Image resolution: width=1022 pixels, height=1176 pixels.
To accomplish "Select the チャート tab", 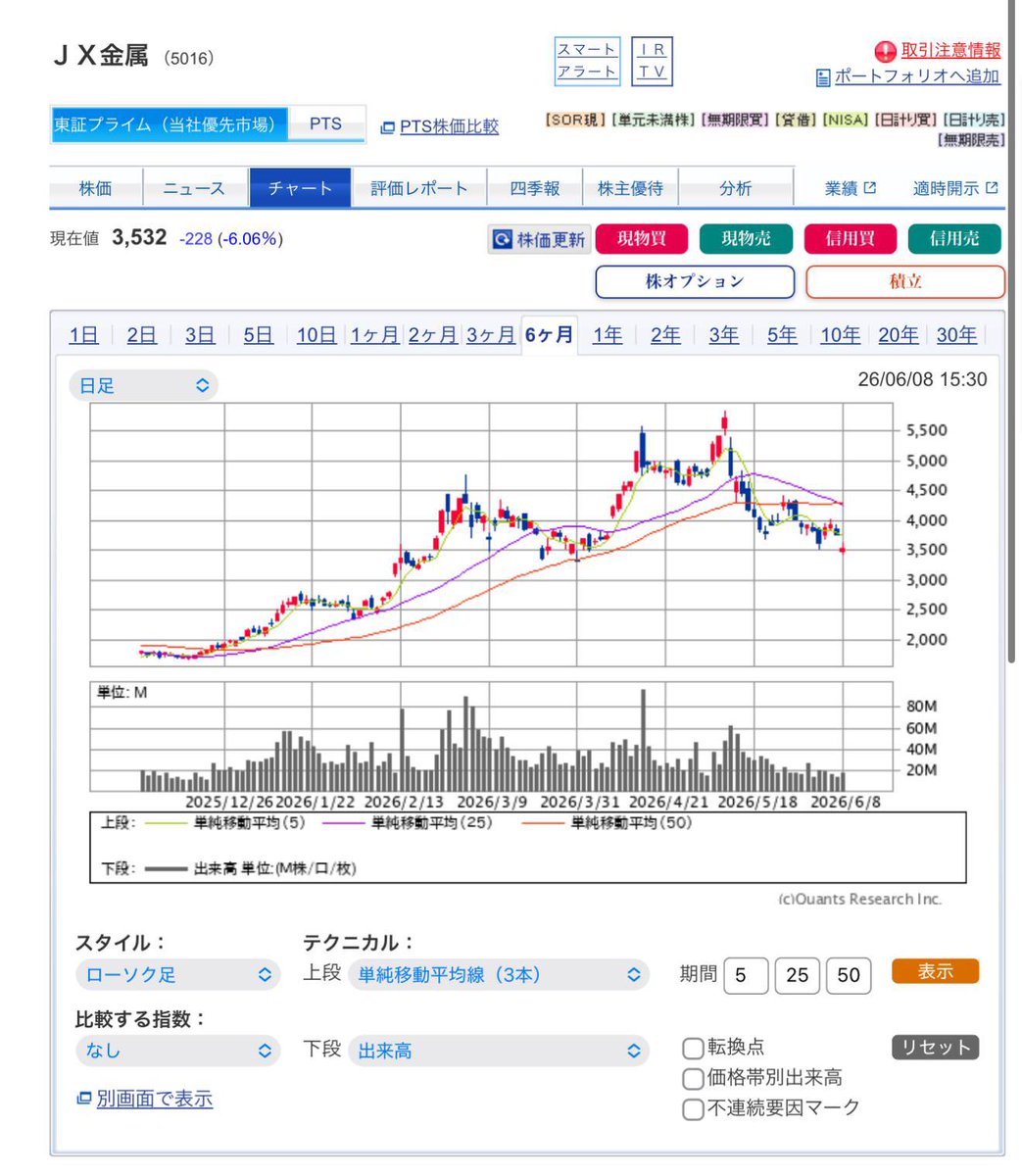I will [300, 188].
